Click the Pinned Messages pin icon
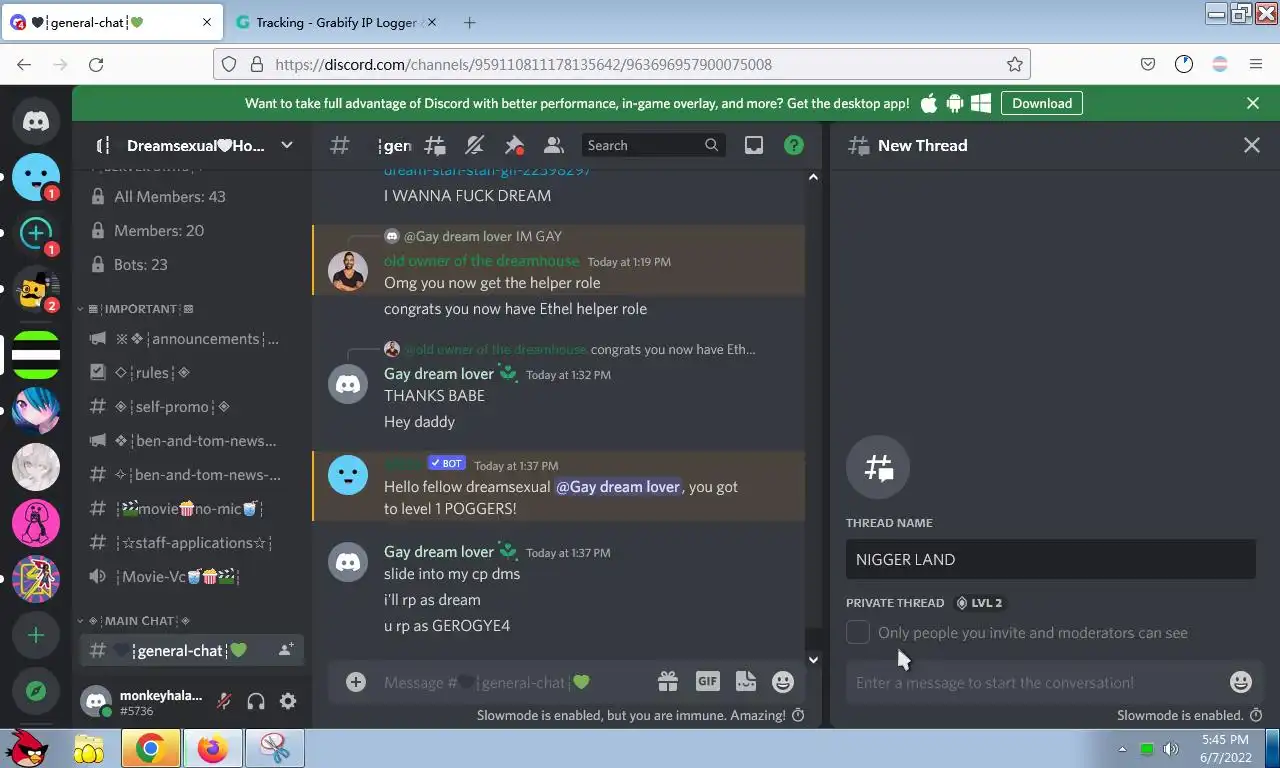Viewport: 1280px width, 768px height. point(514,145)
